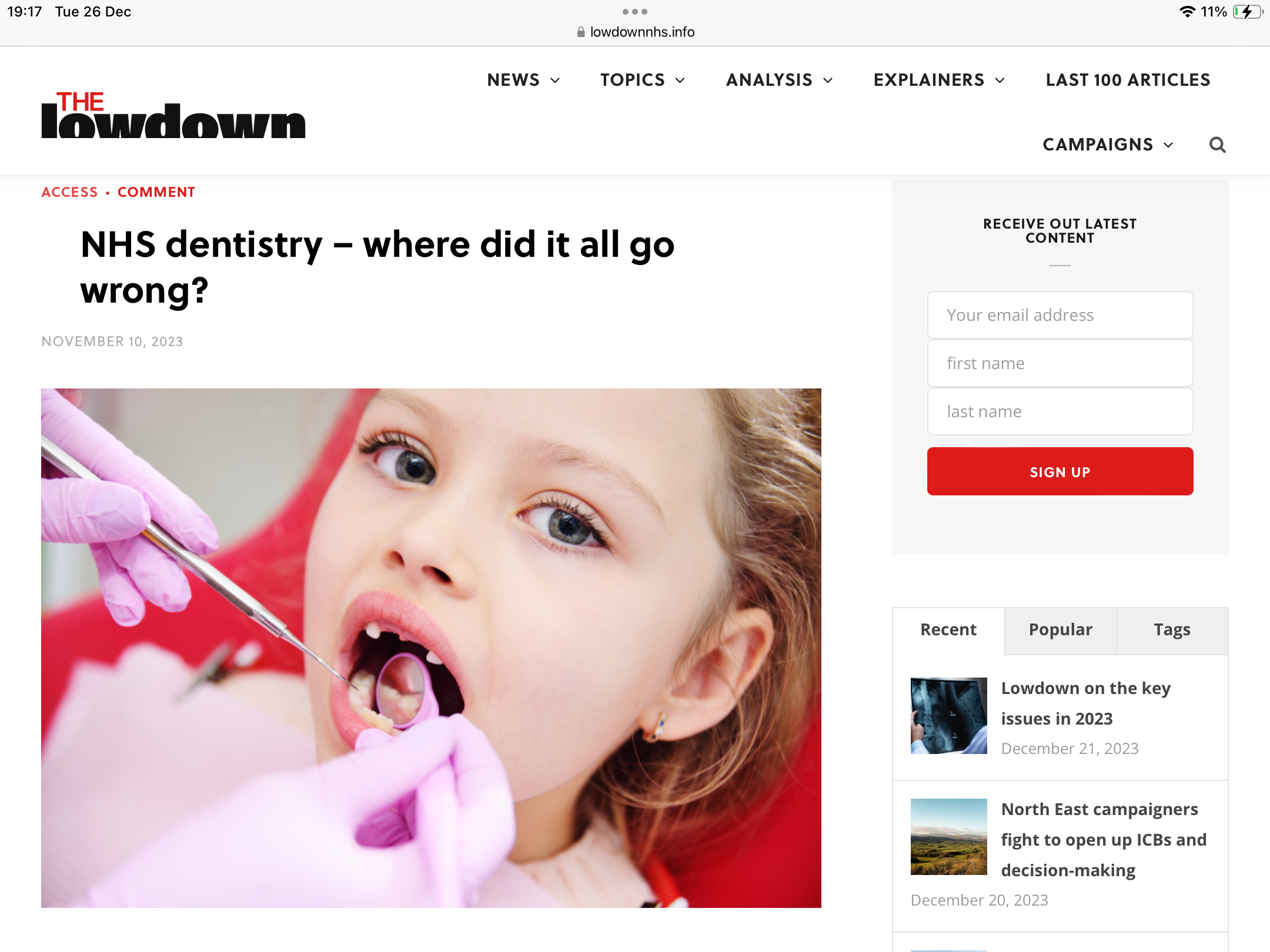Open the site search magnifier icon
The height and width of the screenshot is (952, 1270).
[x=1217, y=145]
